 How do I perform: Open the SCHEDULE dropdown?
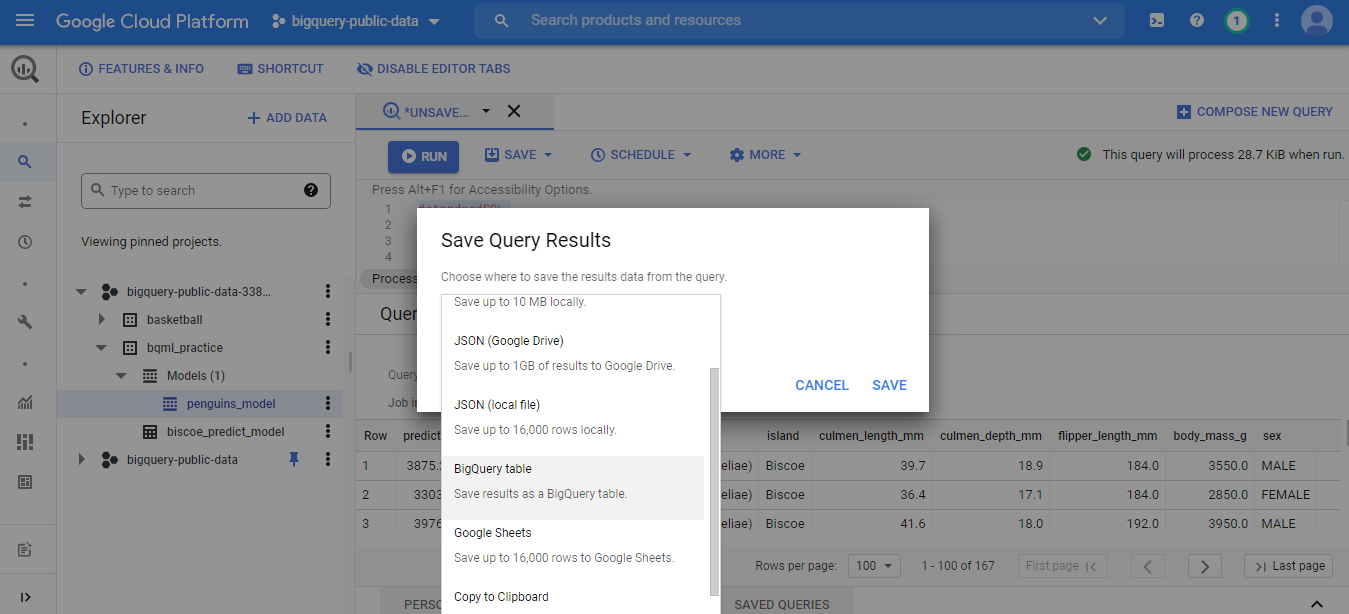coord(641,155)
